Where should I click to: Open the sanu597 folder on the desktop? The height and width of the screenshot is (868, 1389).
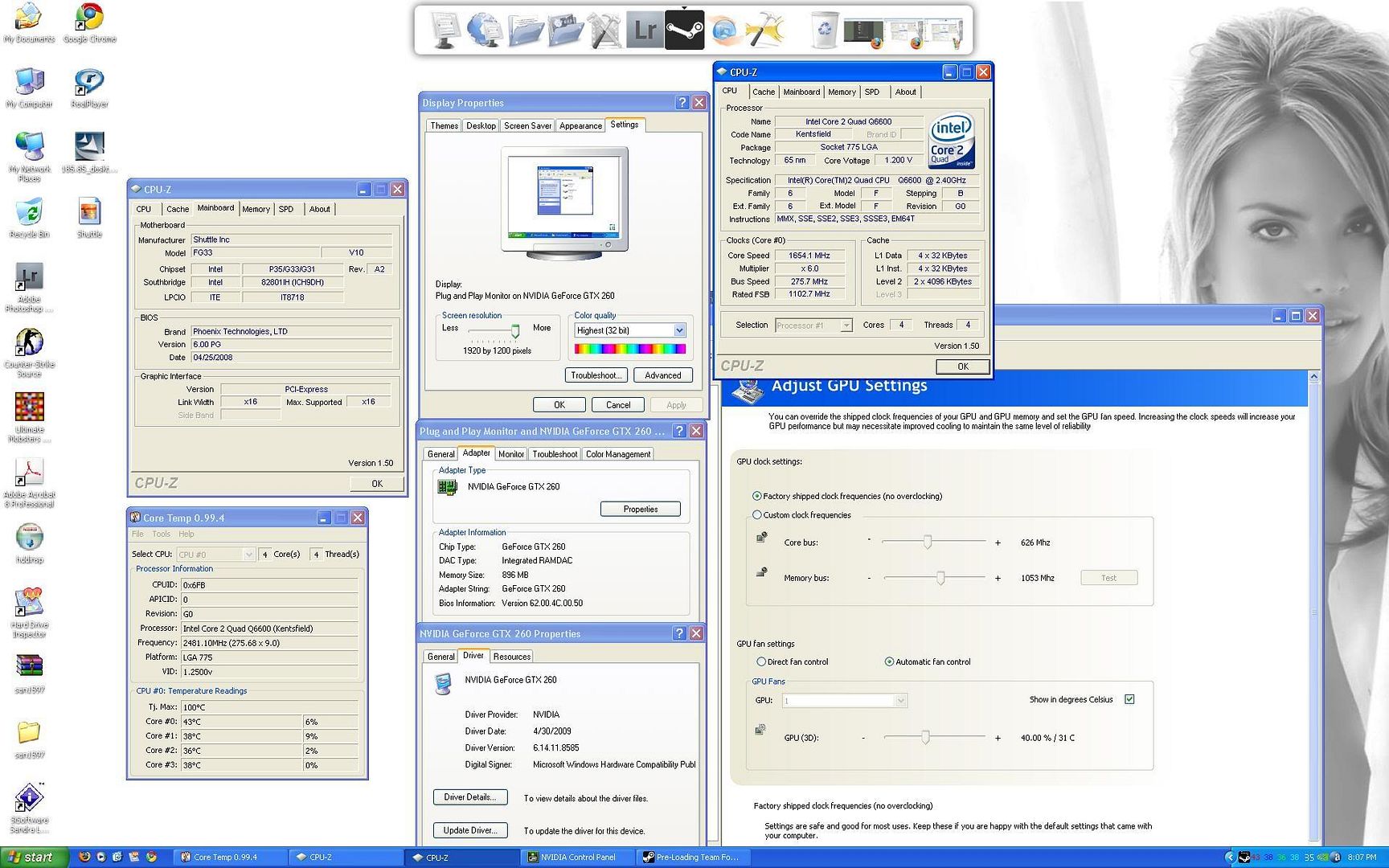click(29, 739)
